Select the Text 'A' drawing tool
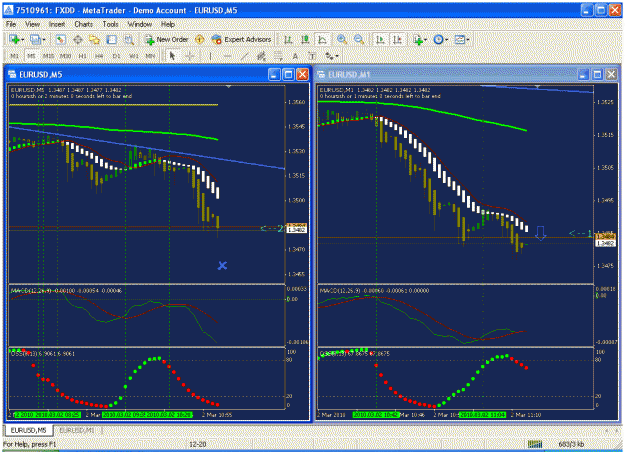Screen dimensions: 625x452 (x=295, y=56)
